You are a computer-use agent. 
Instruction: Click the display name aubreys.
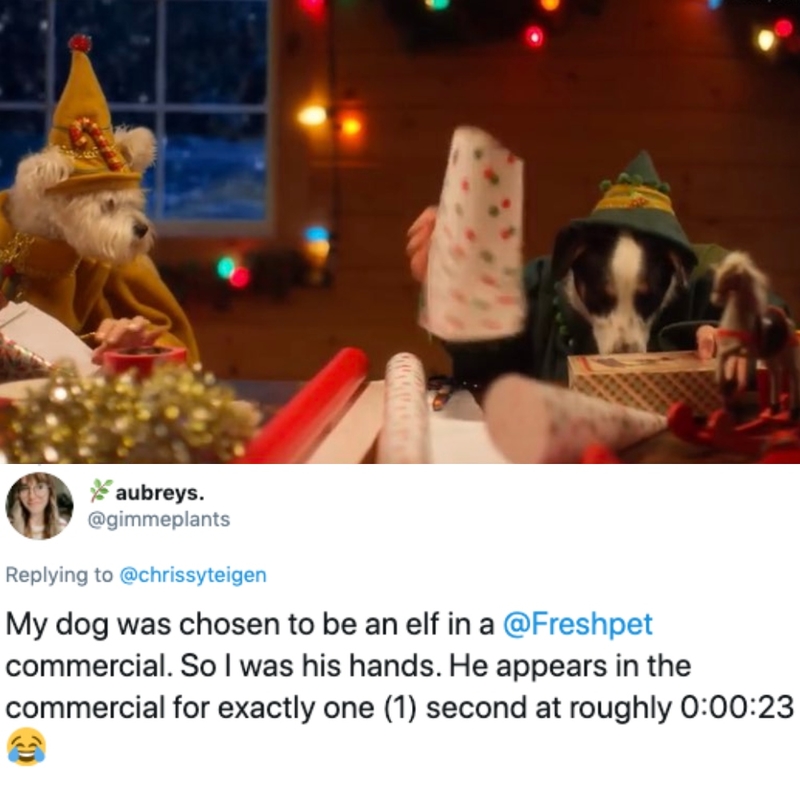(160, 493)
